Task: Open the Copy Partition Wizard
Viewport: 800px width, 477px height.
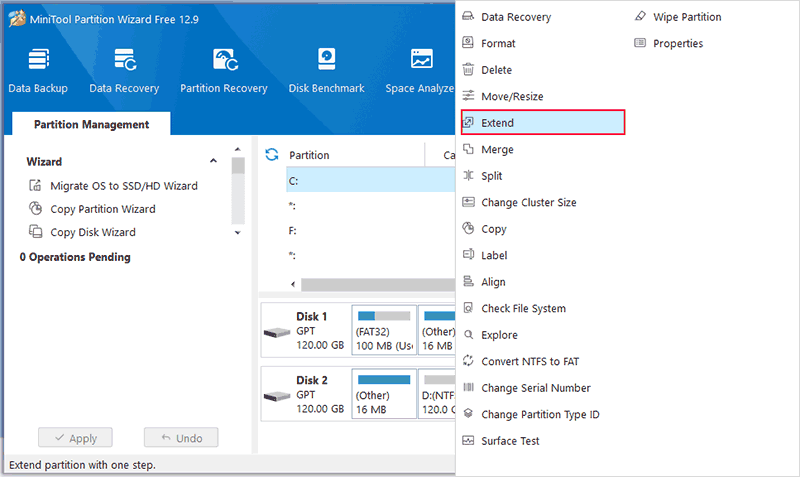Action: click(102, 209)
